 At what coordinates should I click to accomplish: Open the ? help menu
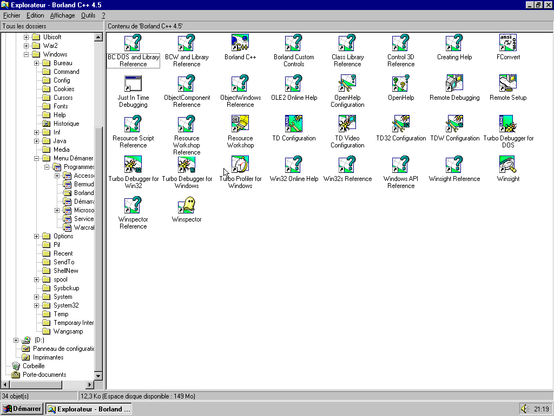coord(103,16)
